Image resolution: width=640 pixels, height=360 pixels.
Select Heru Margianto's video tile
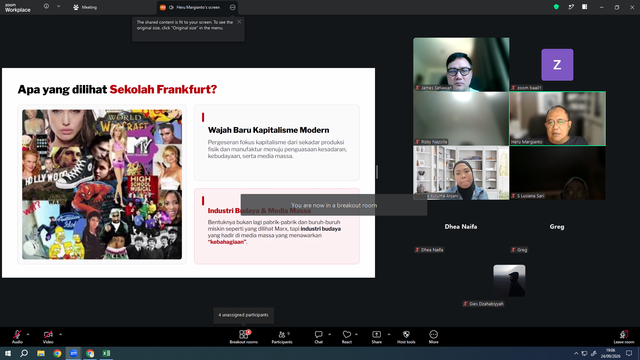point(557,118)
